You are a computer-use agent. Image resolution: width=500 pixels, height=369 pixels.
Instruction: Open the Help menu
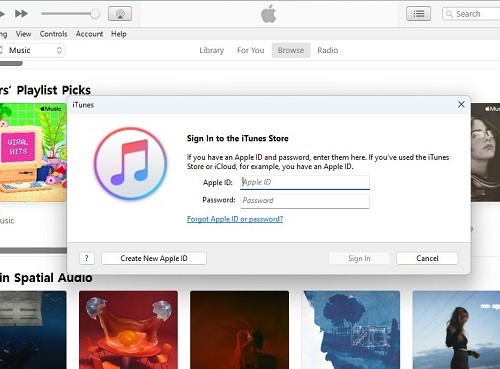coord(119,34)
